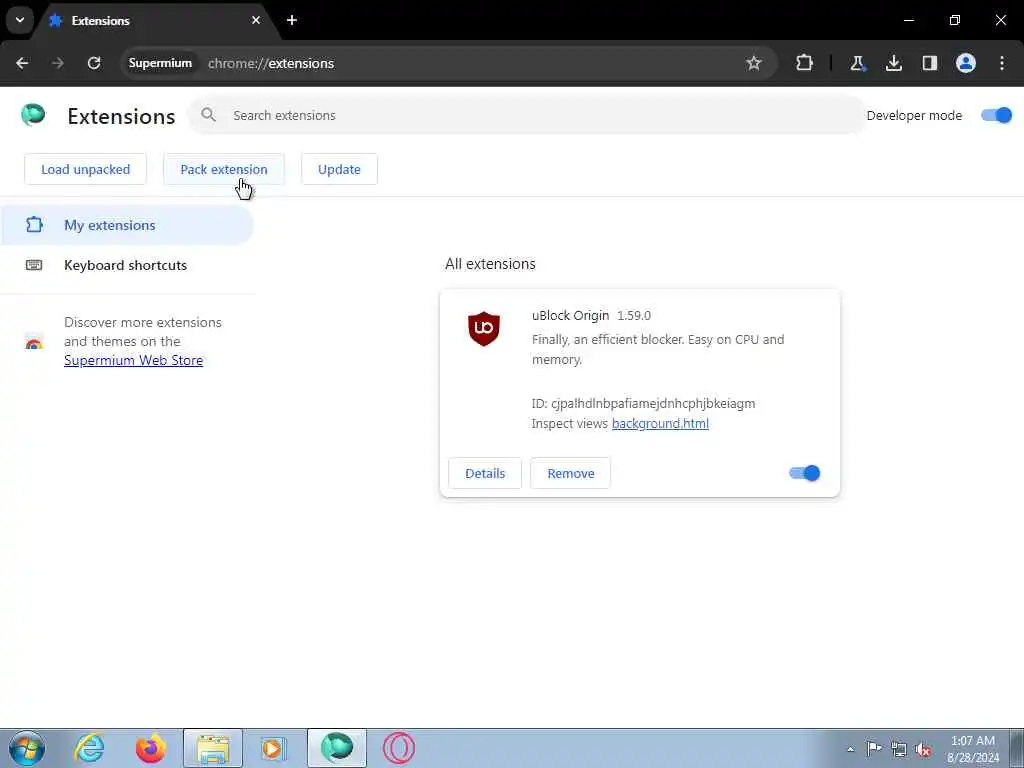Click Load unpacked button
The width and height of the screenshot is (1024, 768).
(86, 169)
